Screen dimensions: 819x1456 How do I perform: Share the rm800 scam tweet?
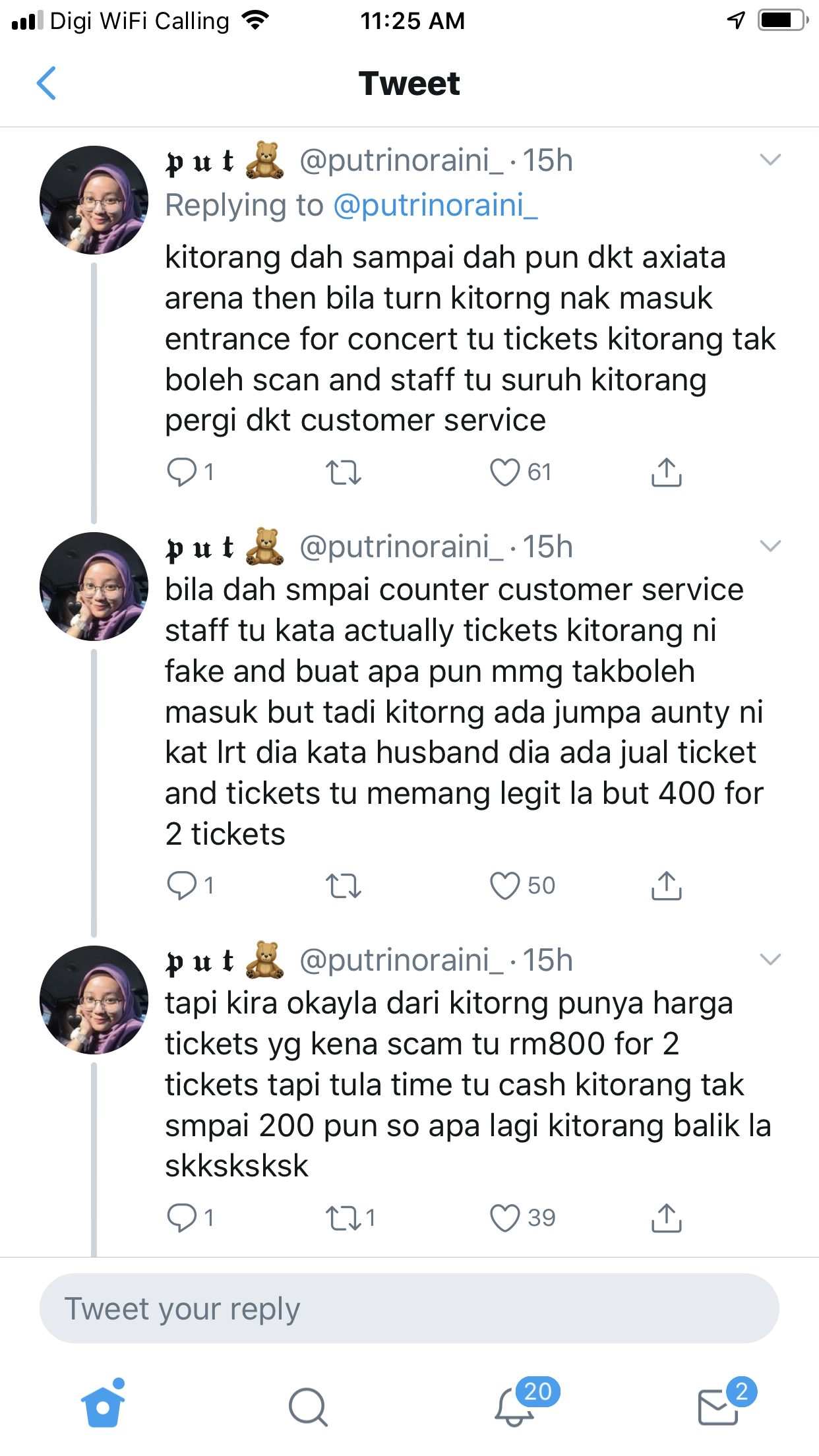(666, 1218)
